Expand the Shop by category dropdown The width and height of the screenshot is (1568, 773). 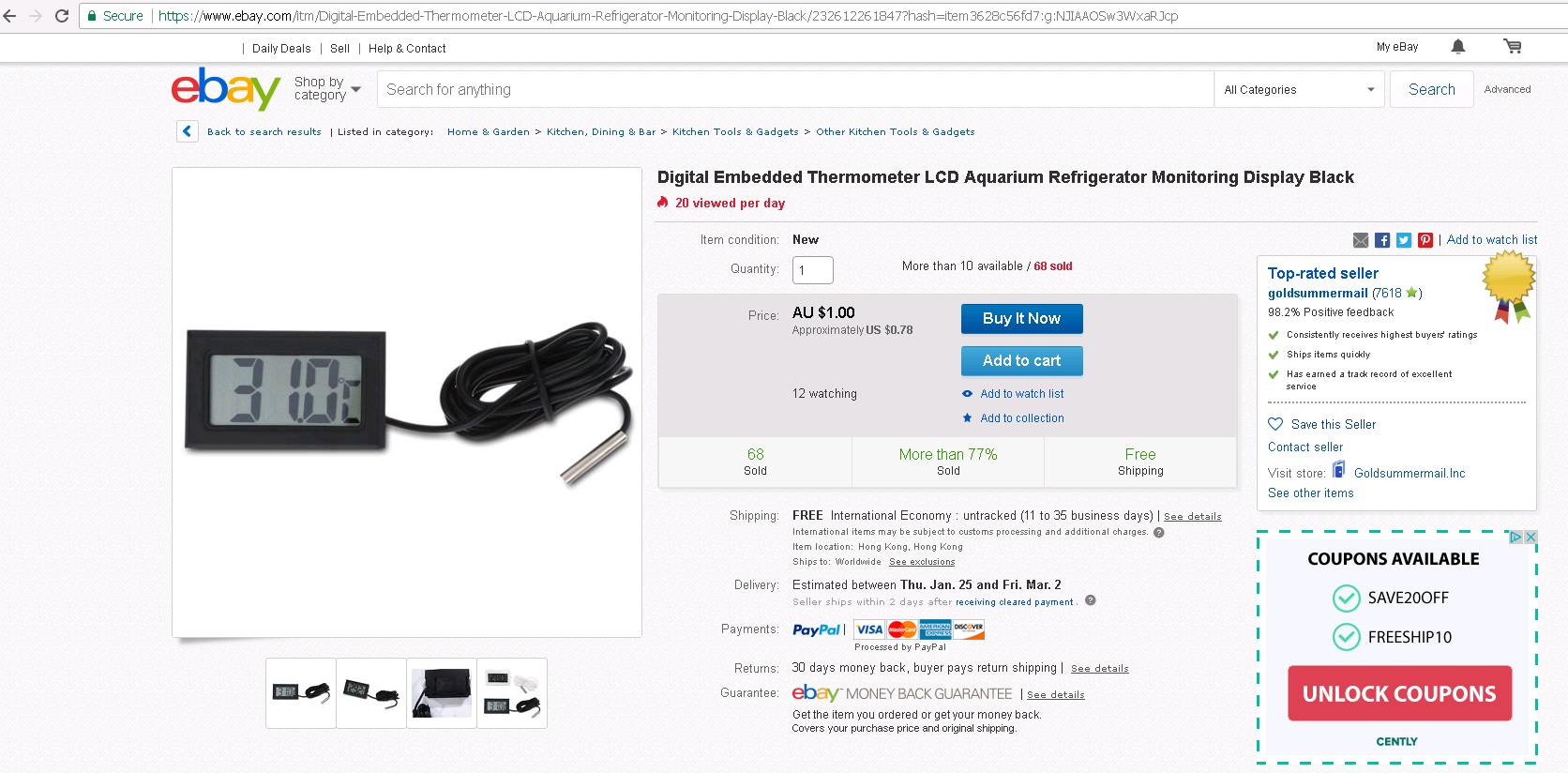[x=327, y=89]
